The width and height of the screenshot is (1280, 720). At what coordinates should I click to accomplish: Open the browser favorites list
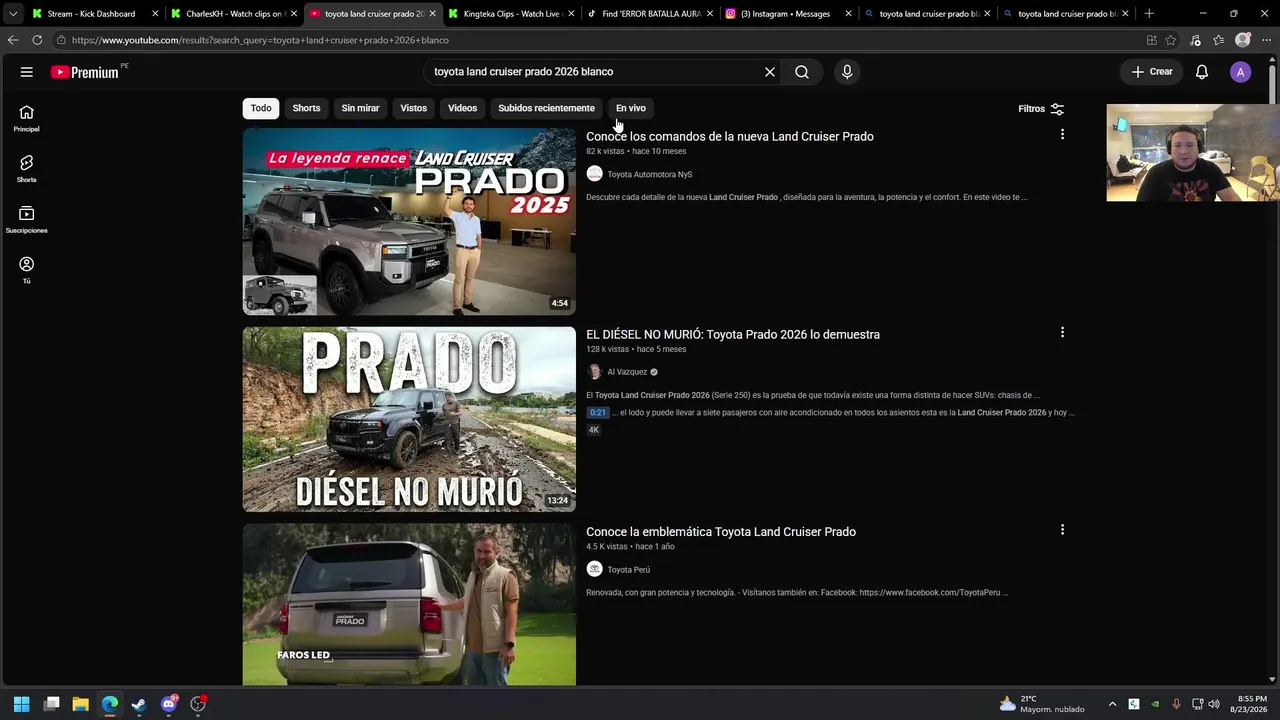point(1218,40)
